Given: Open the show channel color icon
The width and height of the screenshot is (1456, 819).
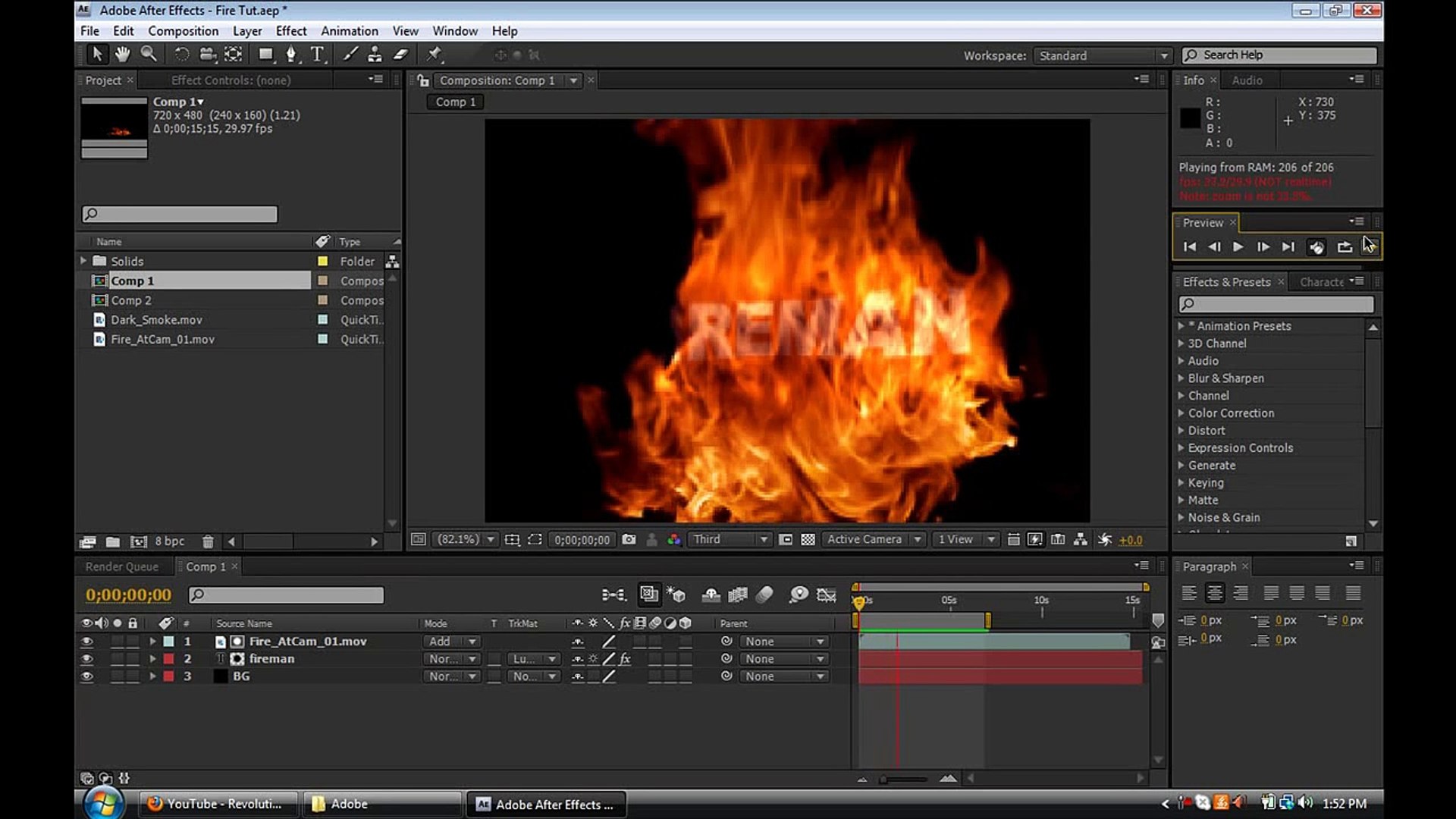Looking at the screenshot, I should pos(673,540).
